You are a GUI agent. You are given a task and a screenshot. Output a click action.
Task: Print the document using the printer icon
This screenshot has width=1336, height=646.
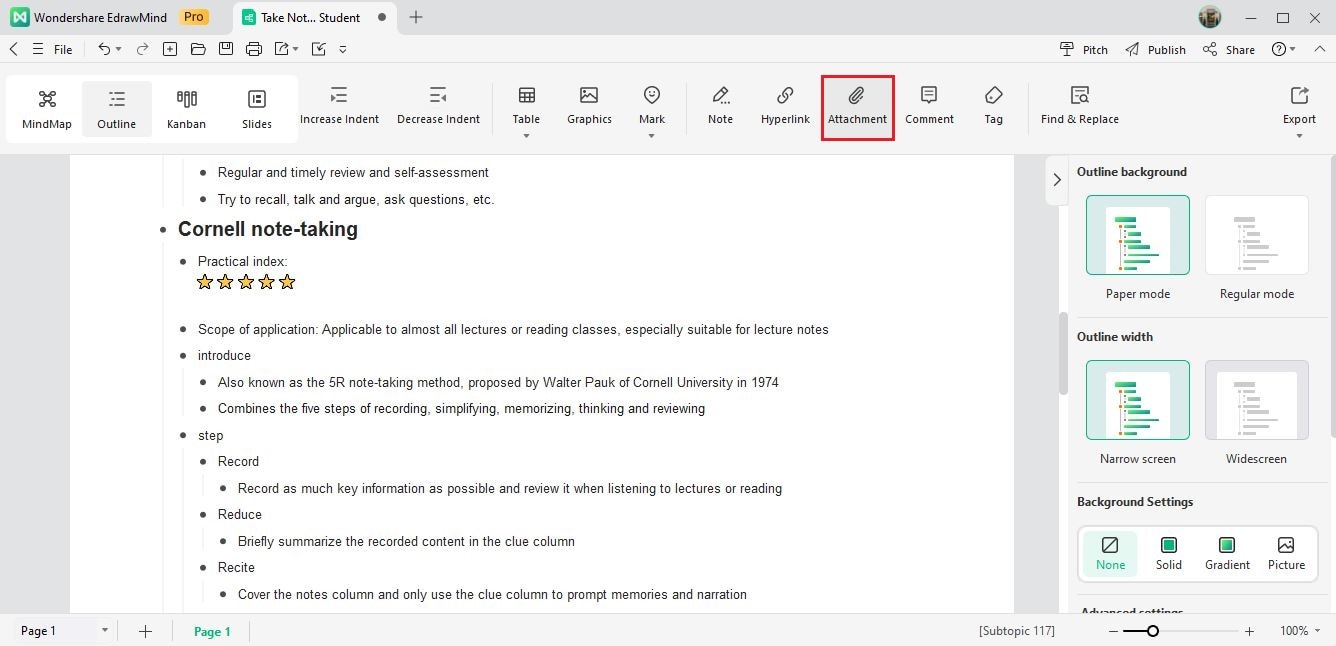(254, 49)
